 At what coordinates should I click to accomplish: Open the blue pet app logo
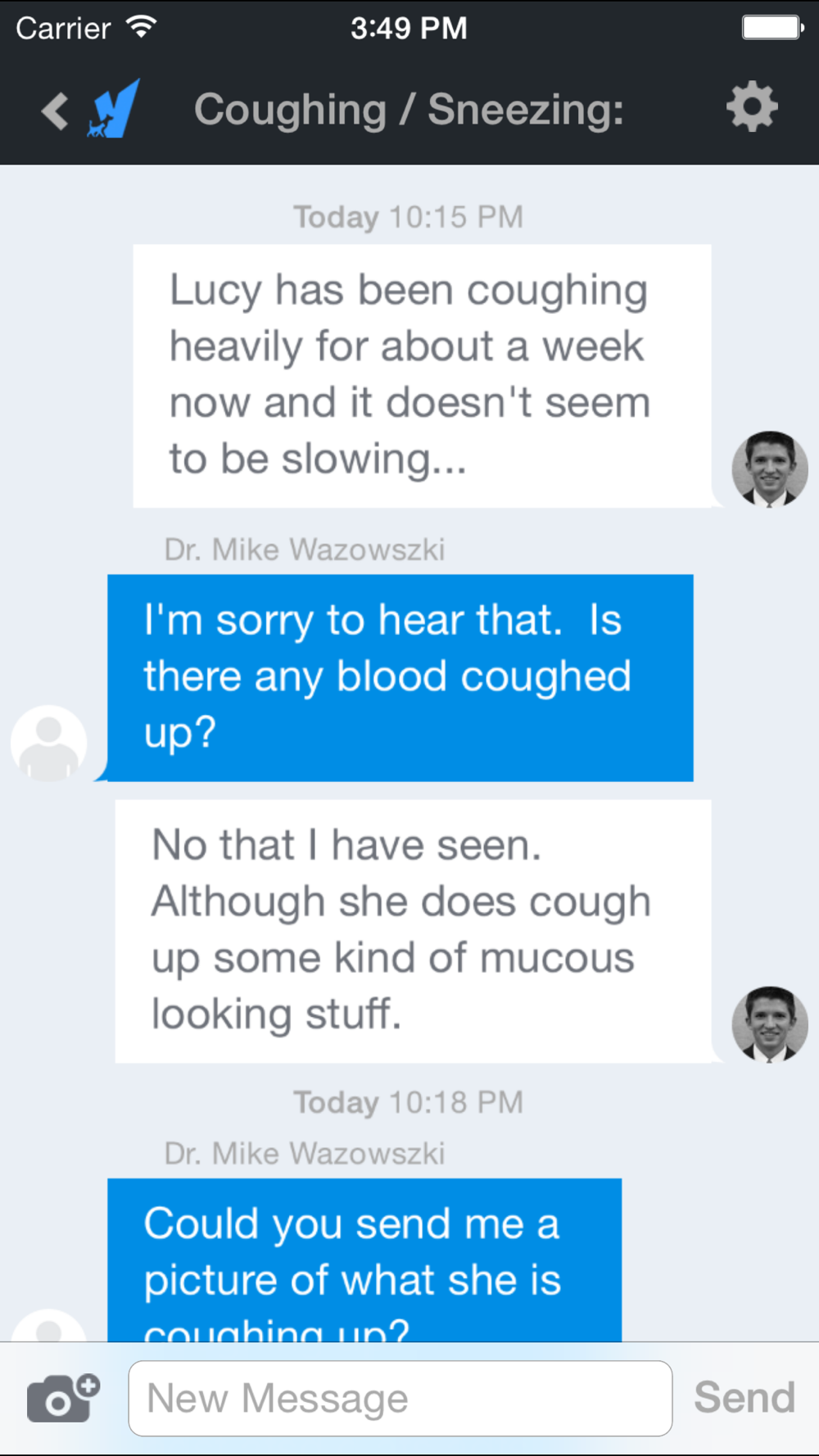pos(114,108)
